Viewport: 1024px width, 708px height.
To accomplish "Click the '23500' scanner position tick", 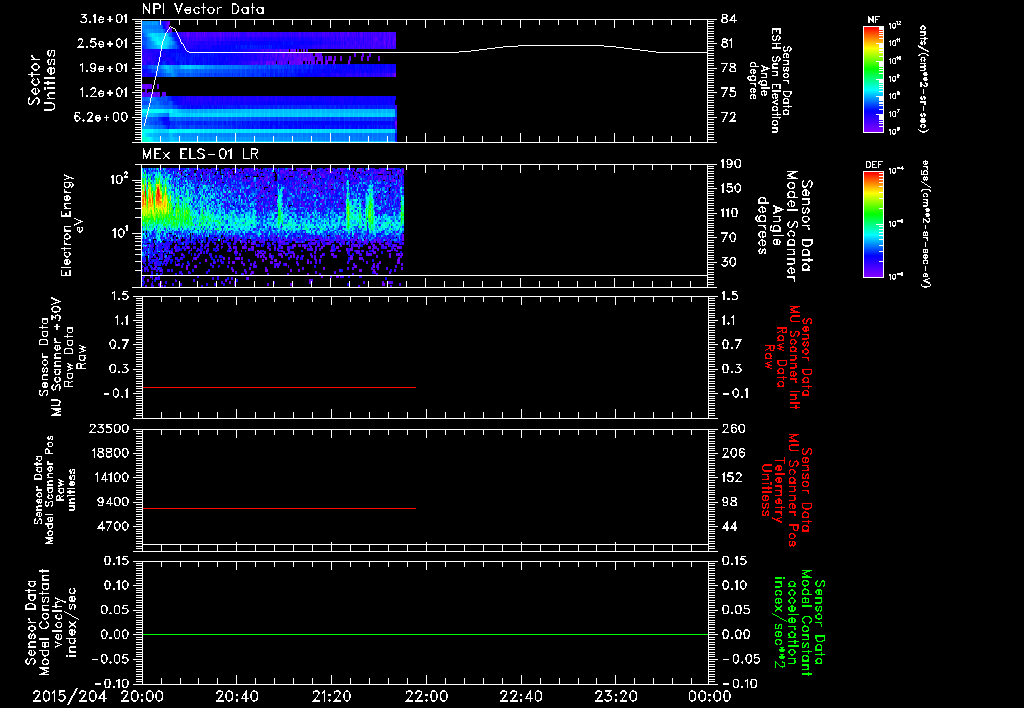I will point(108,428).
